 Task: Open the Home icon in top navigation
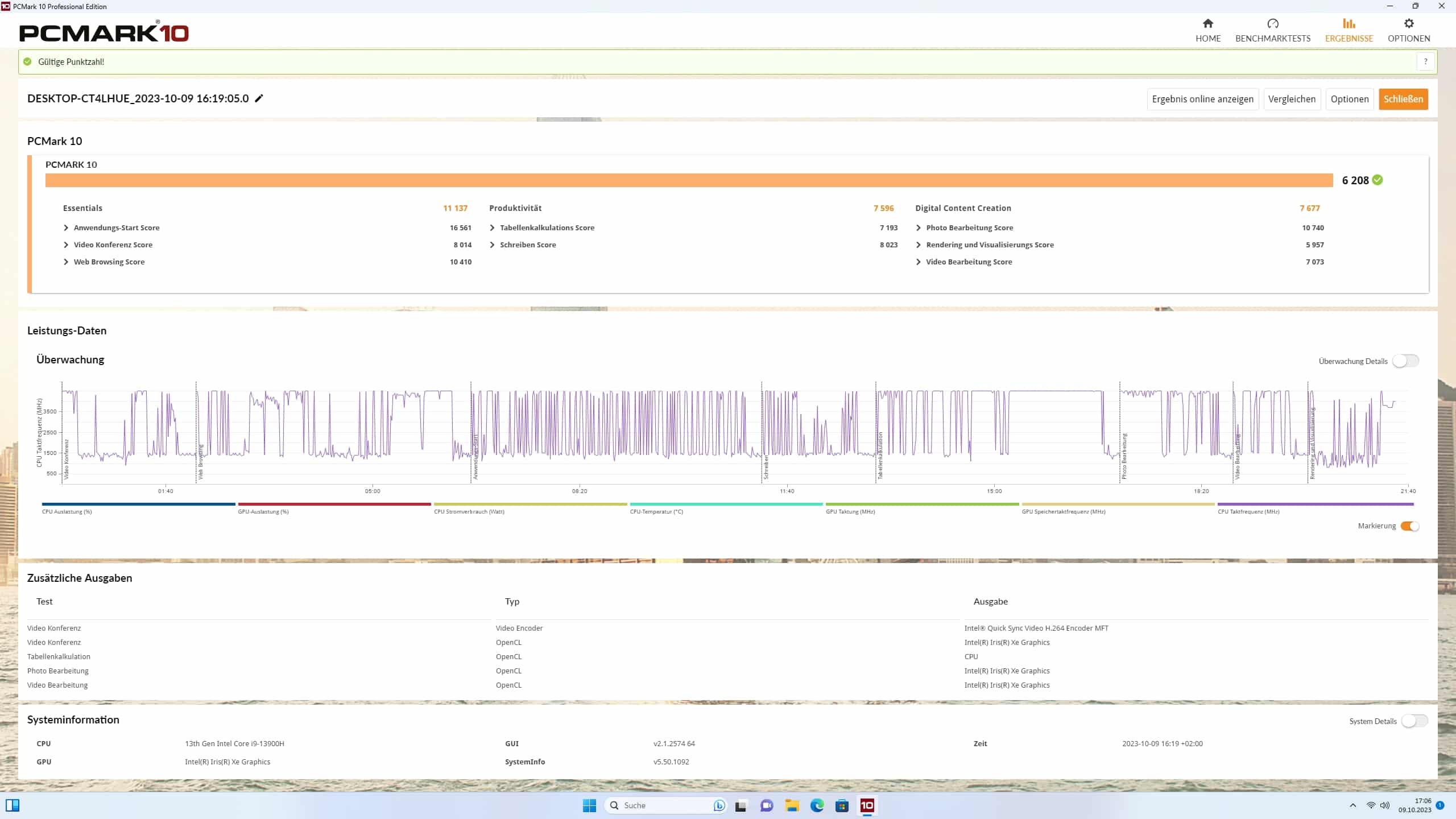(x=1207, y=24)
